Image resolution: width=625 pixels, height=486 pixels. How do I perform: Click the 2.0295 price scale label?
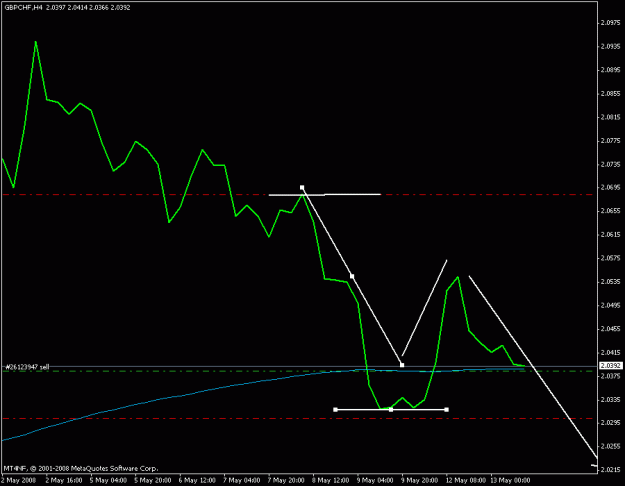coord(611,423)
